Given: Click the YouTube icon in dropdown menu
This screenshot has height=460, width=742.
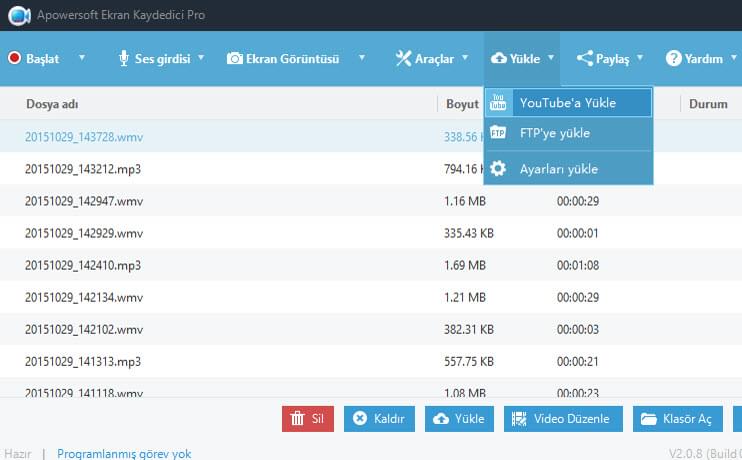Looking at the screenshot, I should pyautogui.click(x=498, y=103).
